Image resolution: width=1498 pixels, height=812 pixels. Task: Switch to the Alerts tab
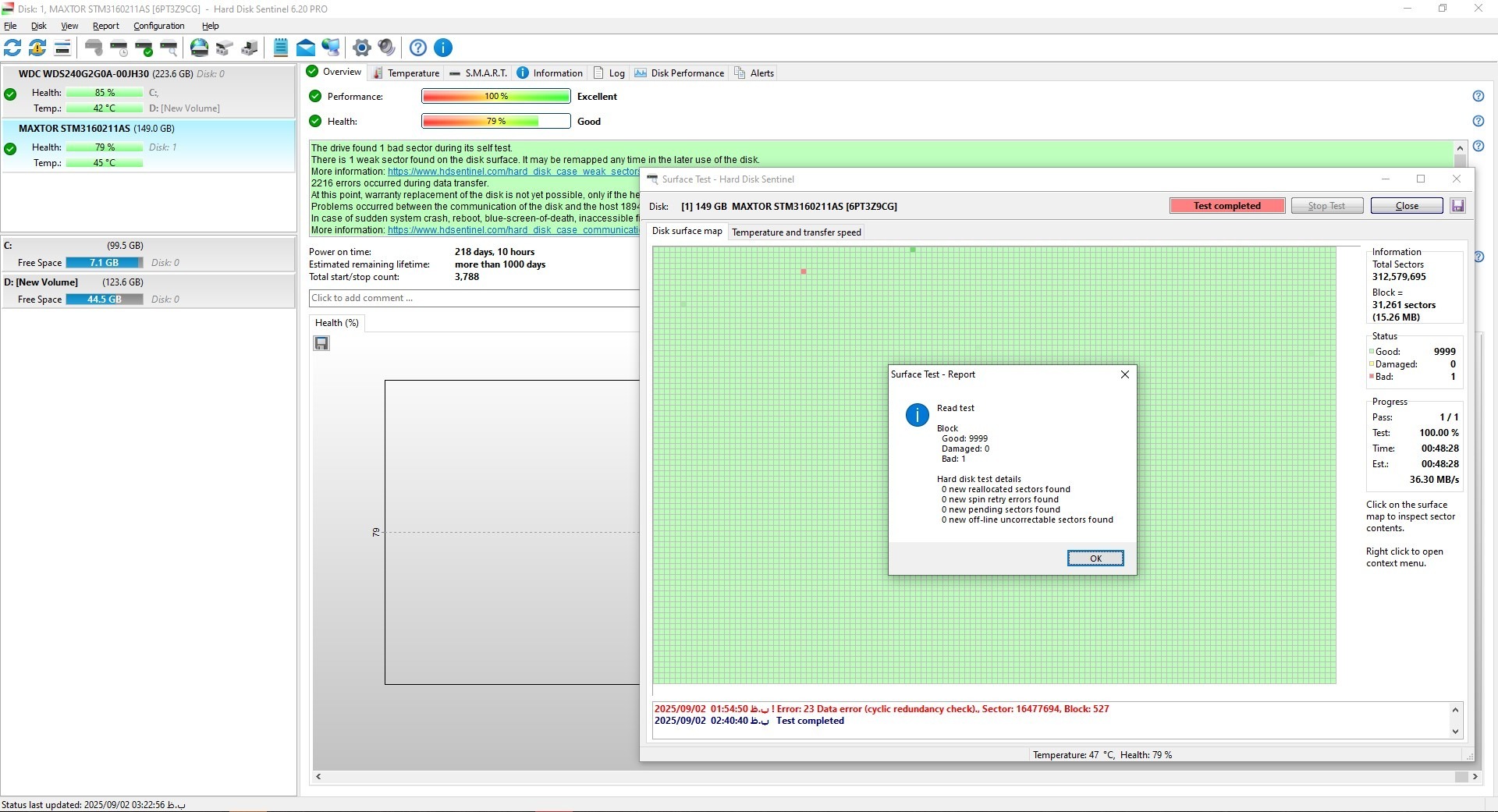[x=754, y=73]
